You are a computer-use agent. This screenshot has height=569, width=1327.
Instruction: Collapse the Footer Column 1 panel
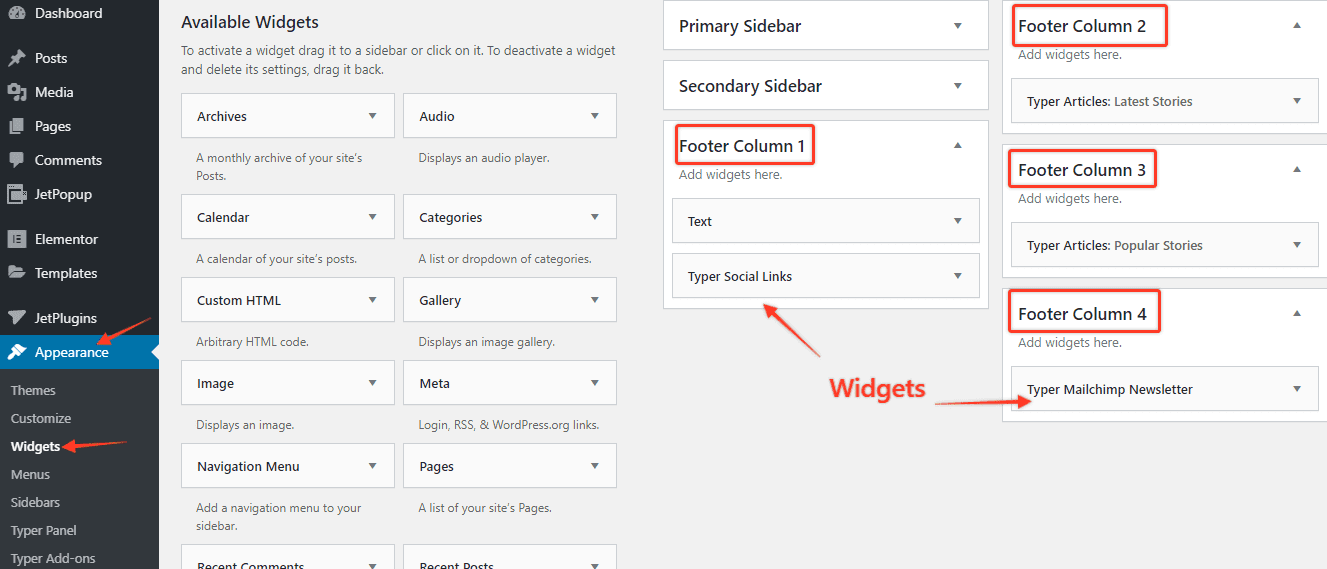pyautogui.click(x=957, y=146)
